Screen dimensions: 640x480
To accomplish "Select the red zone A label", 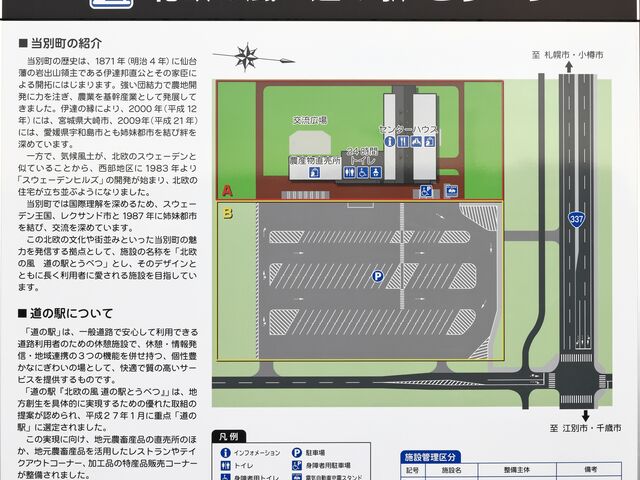I will coord(227,190).
